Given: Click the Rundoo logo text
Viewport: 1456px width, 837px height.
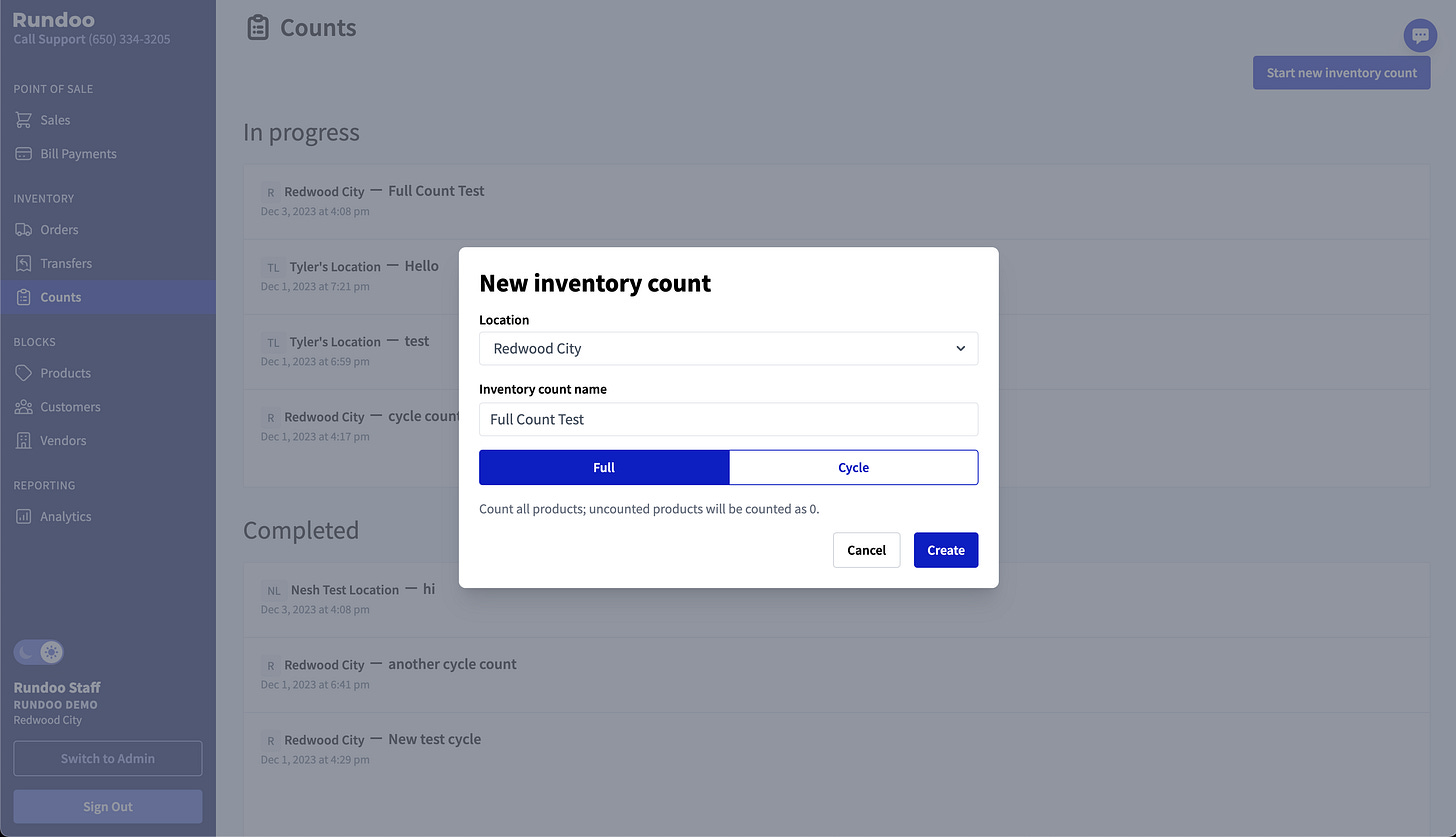Looking at the screenshot, I should coord(54,20).
